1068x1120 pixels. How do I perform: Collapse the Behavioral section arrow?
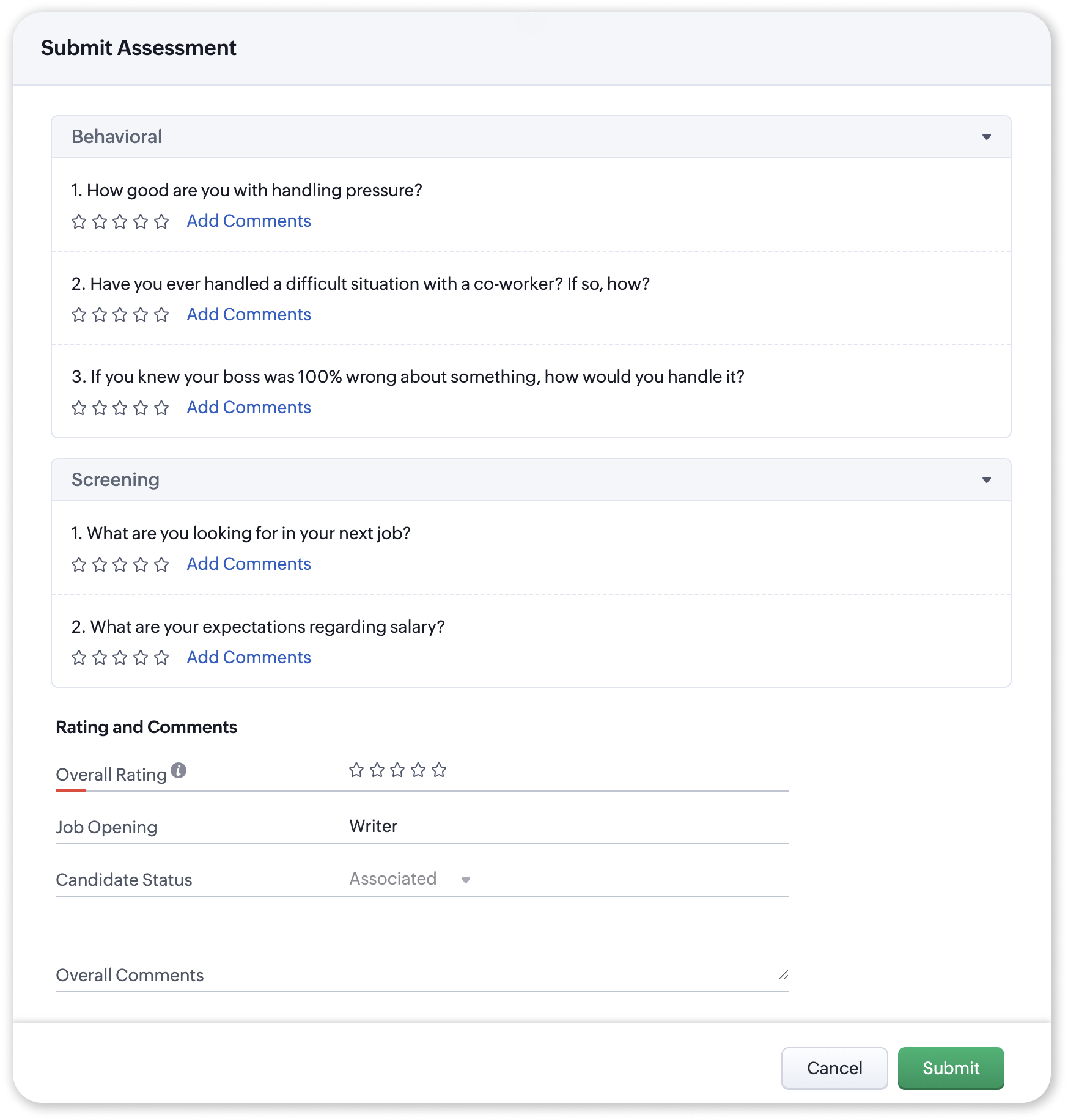click(x=986, y=137)
